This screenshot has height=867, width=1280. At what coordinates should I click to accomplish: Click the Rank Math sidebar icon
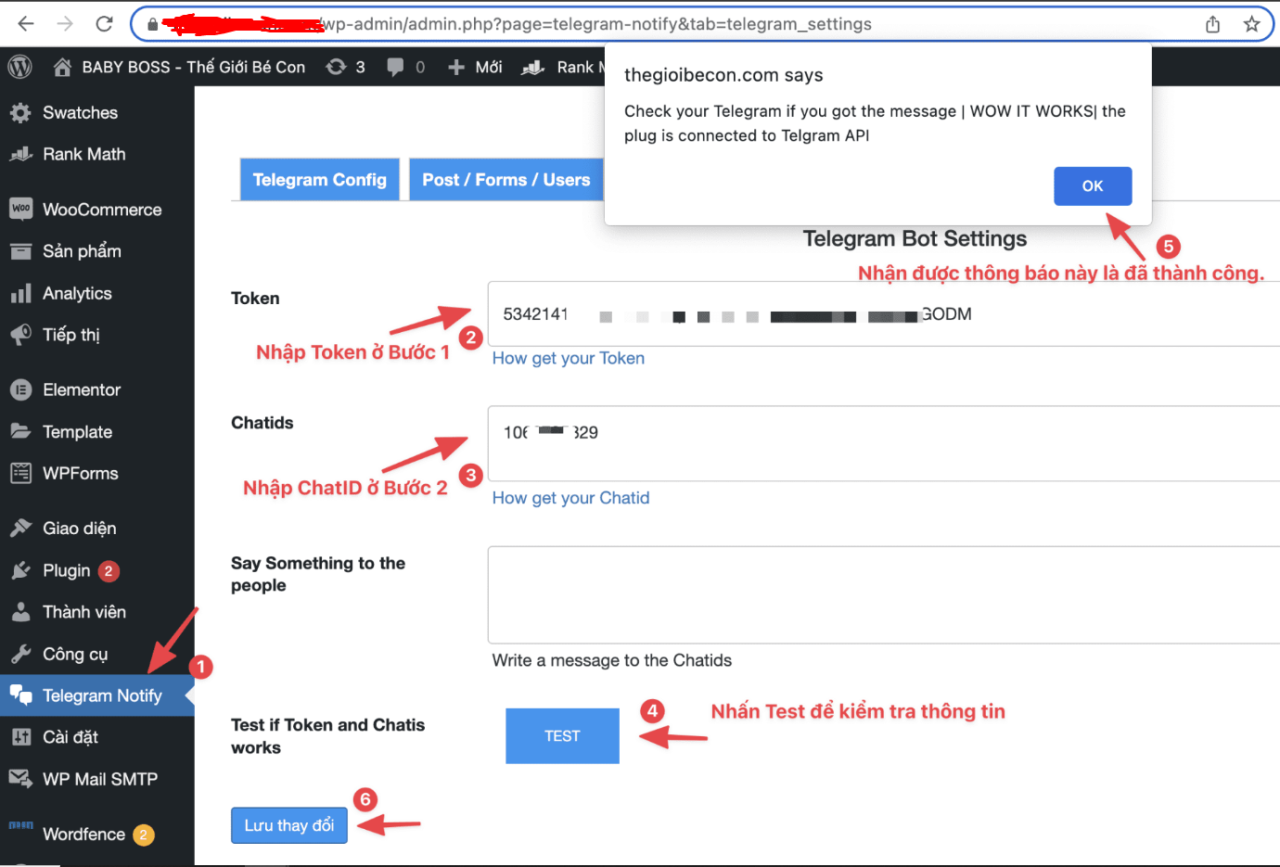coord(20,155)
